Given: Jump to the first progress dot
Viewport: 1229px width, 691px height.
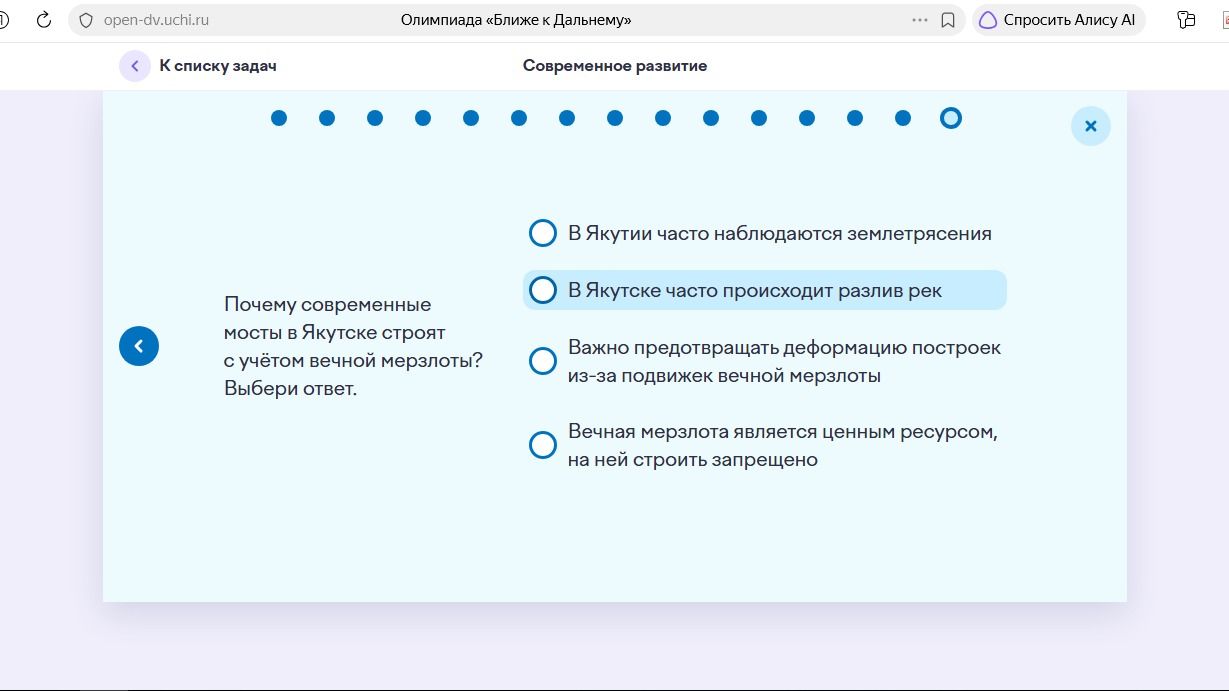Looking at the screenshot, I should click(x=279, y=118).
